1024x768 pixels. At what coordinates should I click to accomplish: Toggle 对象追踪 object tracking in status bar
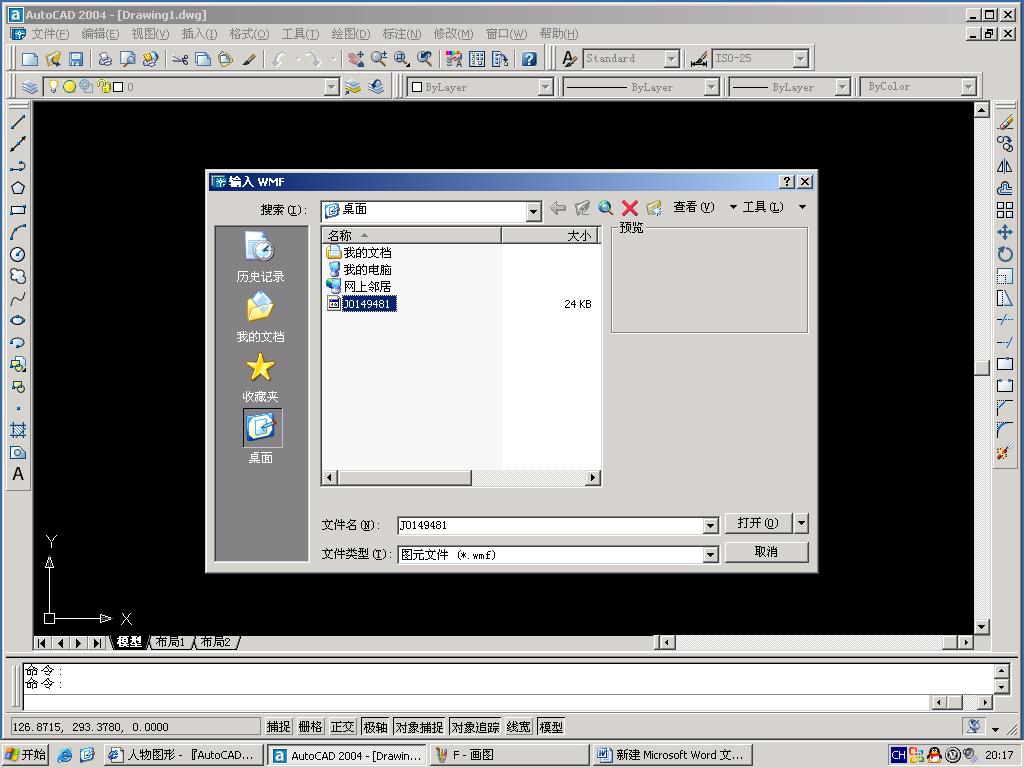tap(475, 726)
